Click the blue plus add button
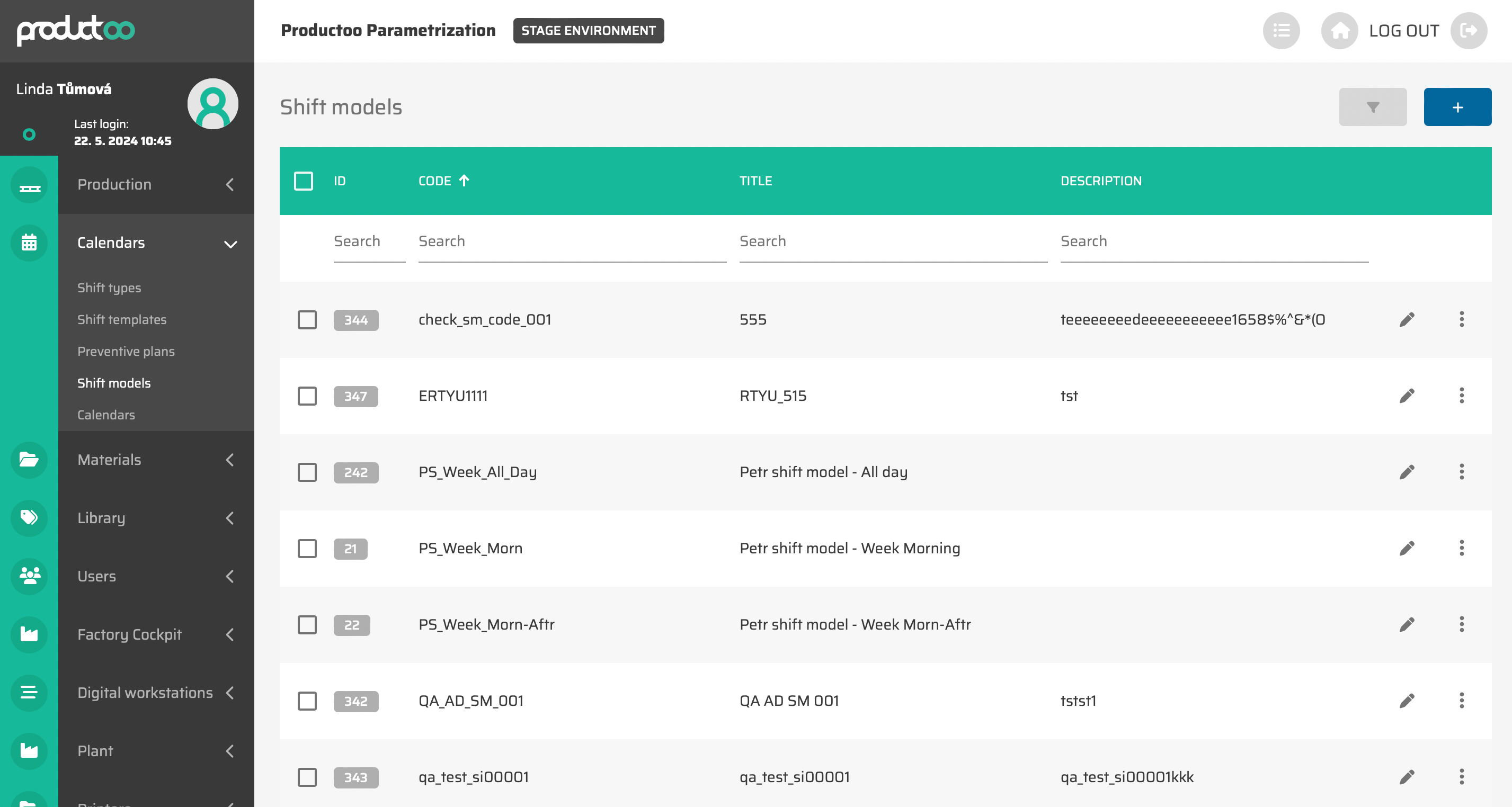This screenshot has height=807, width=1512. 1457,107
